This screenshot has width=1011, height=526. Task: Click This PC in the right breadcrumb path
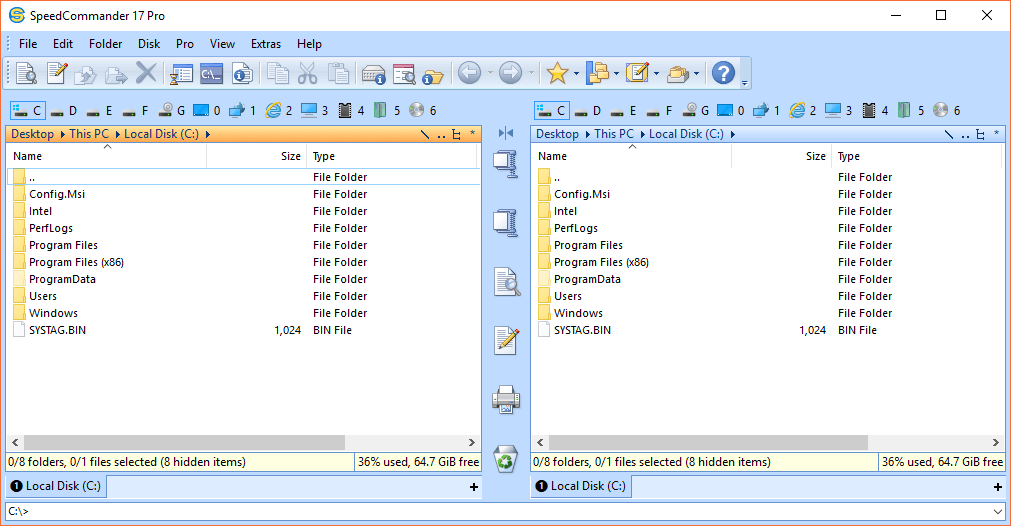point(614,134)
